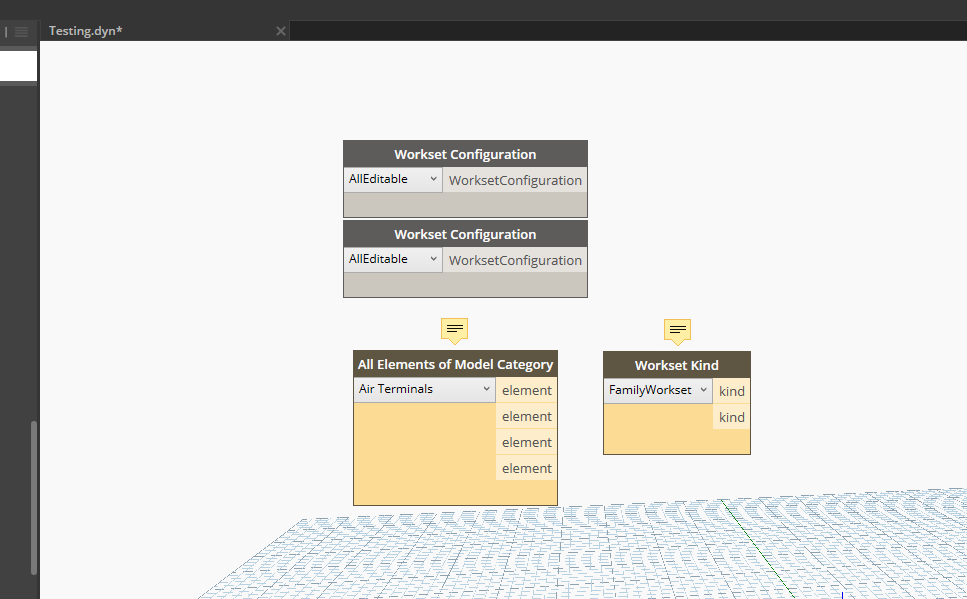This screenshot has width=967, height=599.
Task: Click the last element output port on the category node
Action: 526,468
